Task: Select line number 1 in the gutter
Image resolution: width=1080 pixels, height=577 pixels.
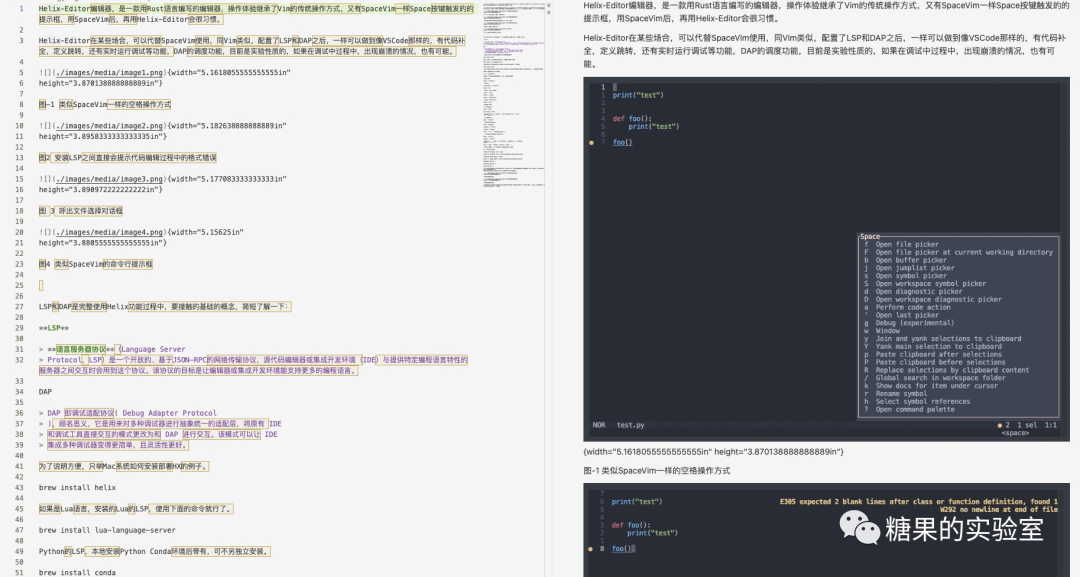Action: pyautogui.click(x=21, y=9)
